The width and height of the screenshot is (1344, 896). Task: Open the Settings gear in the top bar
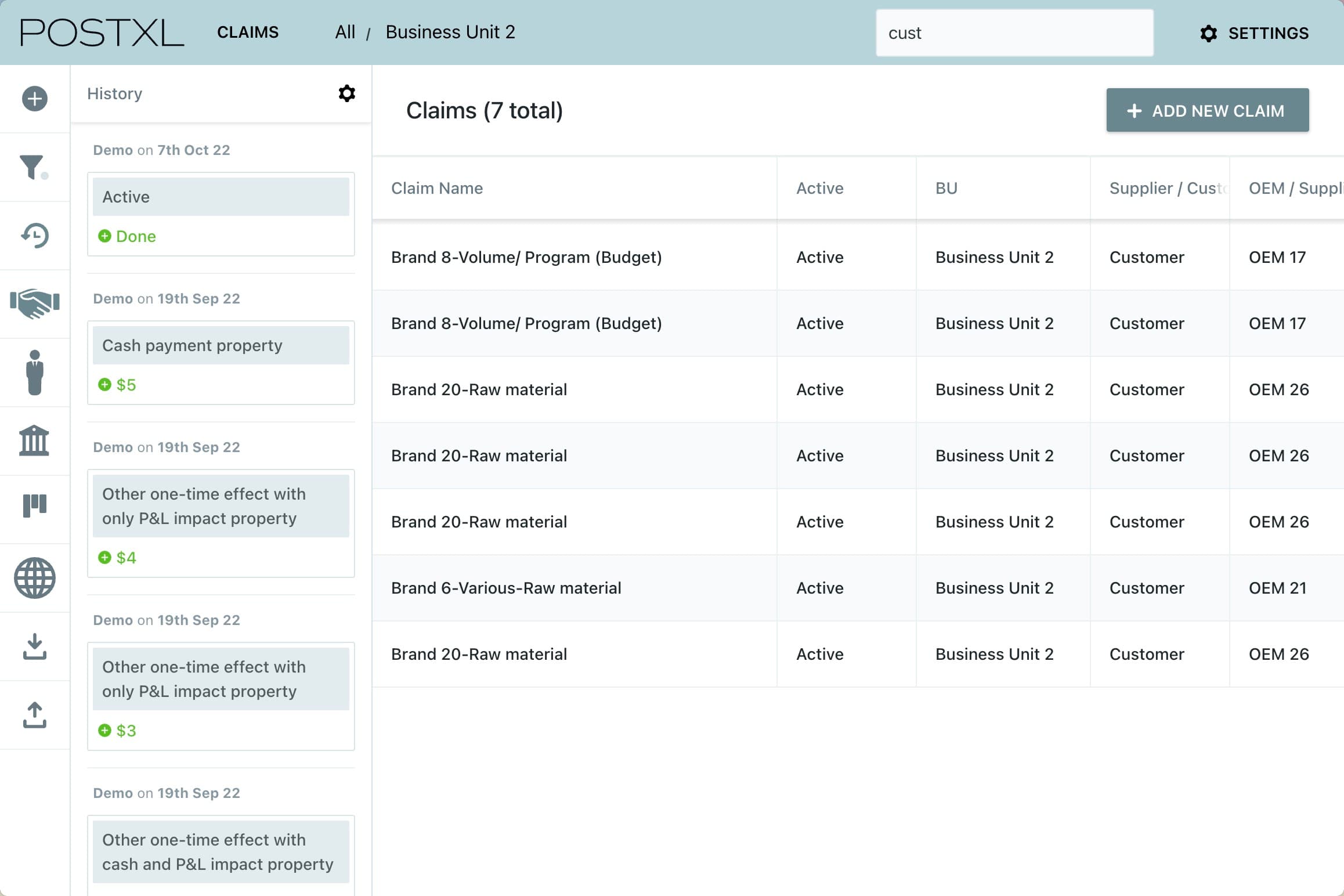click(1208, 34)
